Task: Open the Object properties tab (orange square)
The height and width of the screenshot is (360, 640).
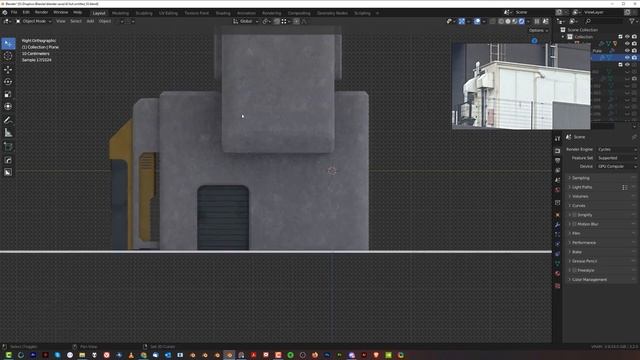Action: pyautogui.click(x=558, y=215)
